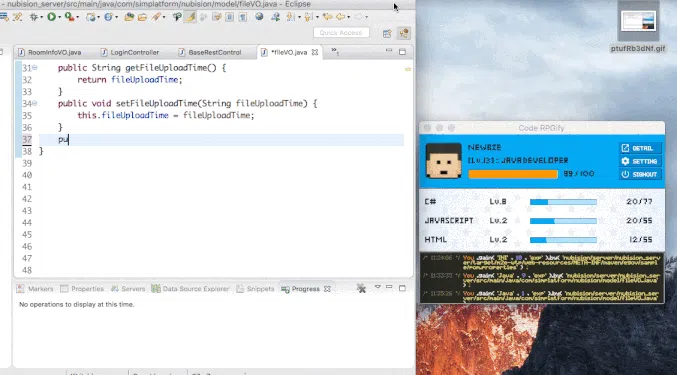677x375 pixels.
Task: Click the Quick Access search field
Action: coord(341,33)
